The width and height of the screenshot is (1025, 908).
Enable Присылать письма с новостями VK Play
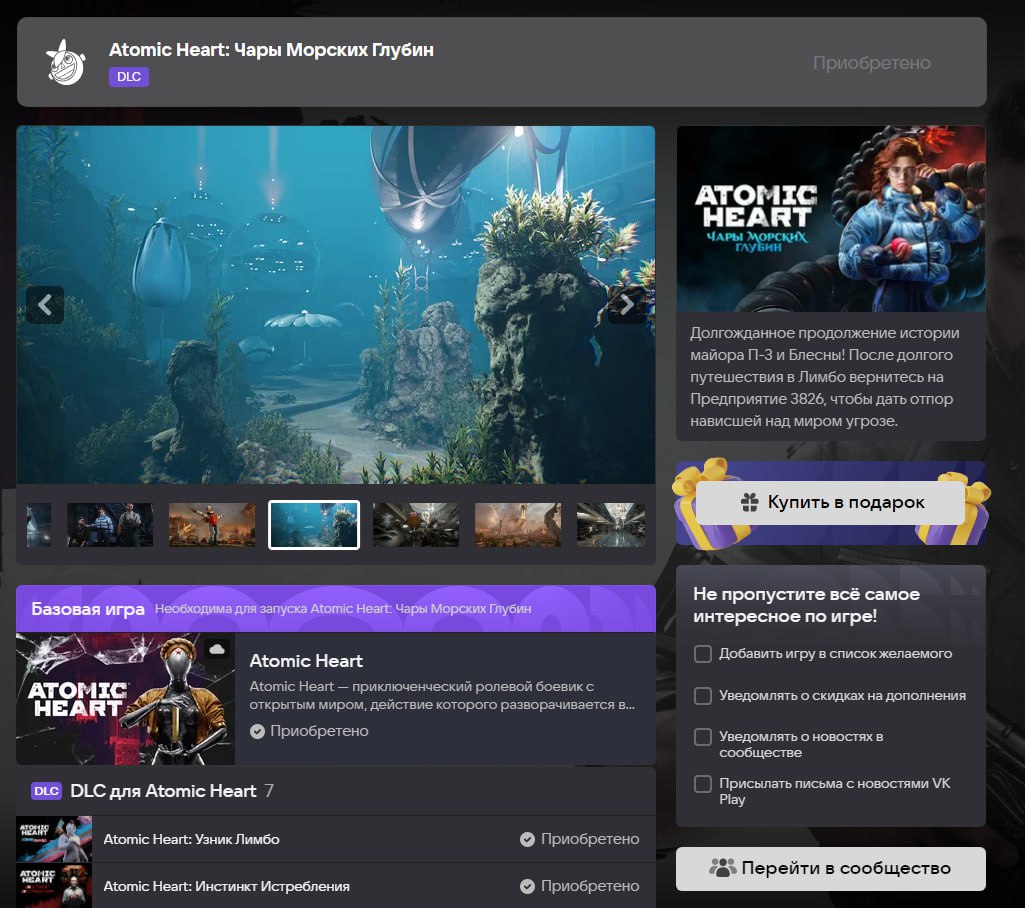click(x=704, y=784)
